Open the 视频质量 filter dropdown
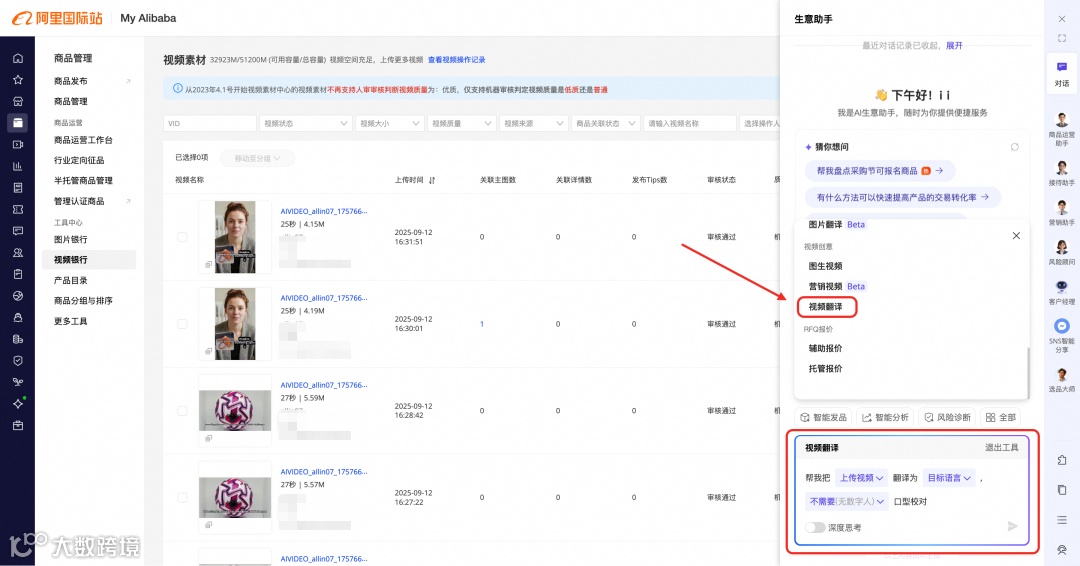This screenshot has width=1080, height=566. pyautogui.click(x=461, y=123)
